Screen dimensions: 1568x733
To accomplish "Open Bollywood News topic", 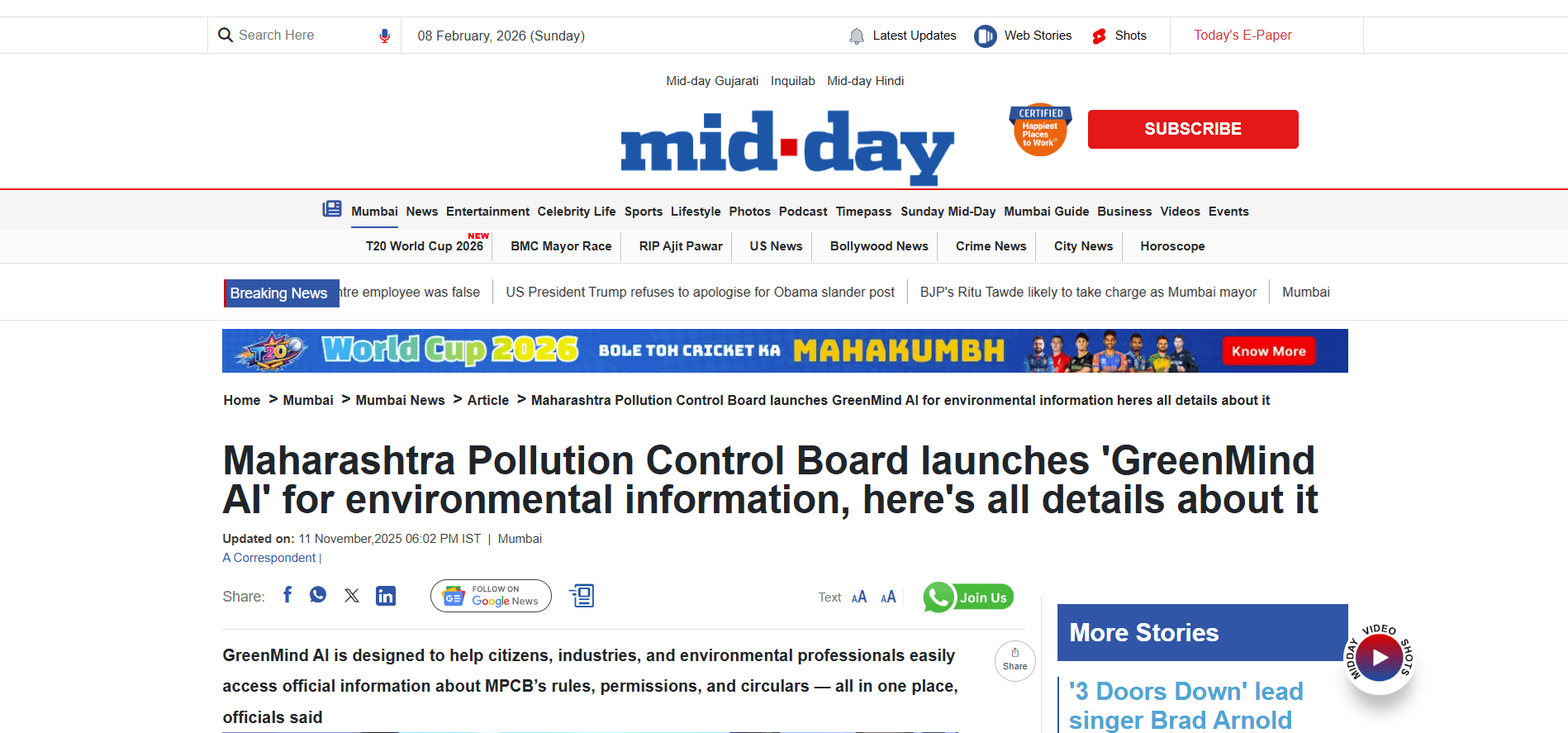I will coord(879,246).
